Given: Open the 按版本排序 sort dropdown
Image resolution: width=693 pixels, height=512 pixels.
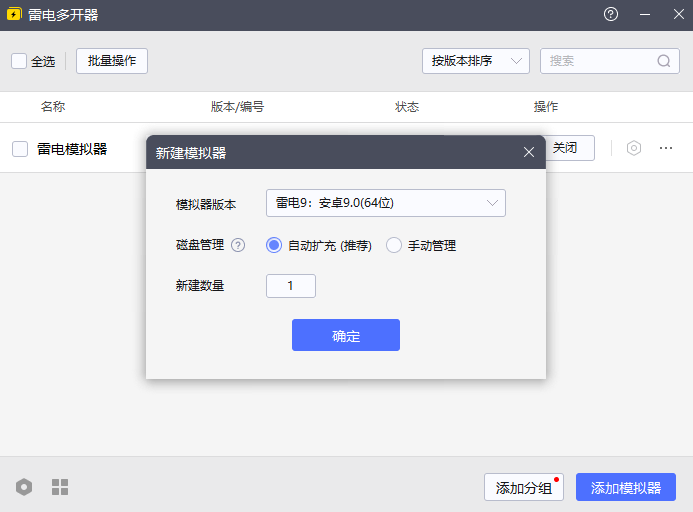Looking at the screenshot, I should (x=475, y=61).
